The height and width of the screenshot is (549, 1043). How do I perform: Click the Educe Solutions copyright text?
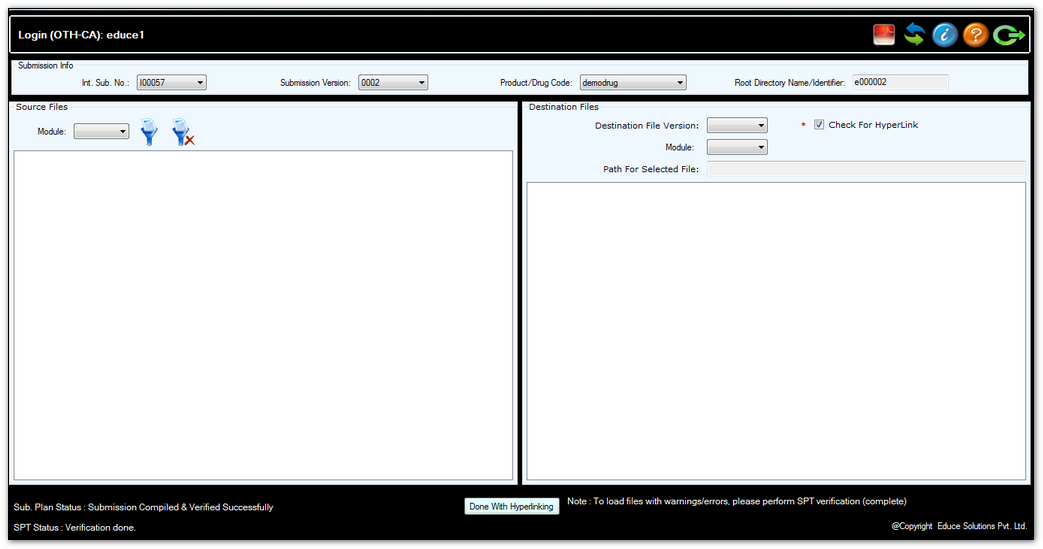tap(959, 526)
